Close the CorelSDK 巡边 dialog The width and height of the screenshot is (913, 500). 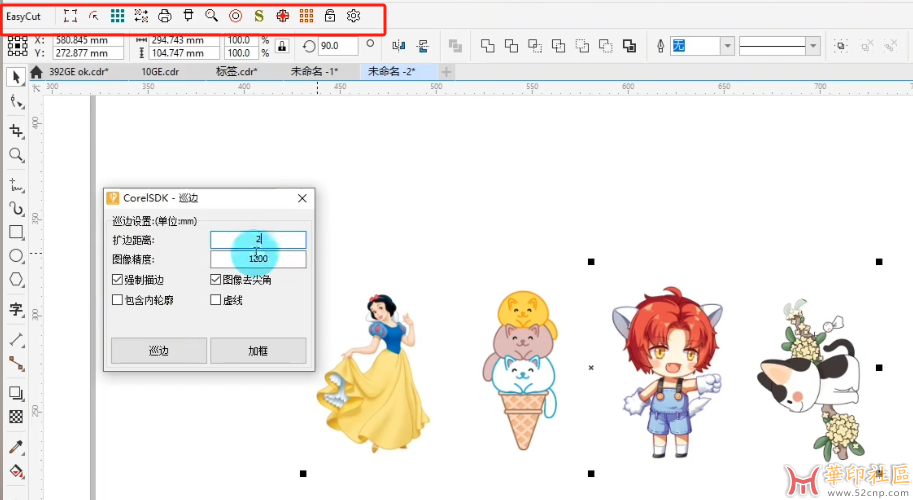(x=302, y=198)
